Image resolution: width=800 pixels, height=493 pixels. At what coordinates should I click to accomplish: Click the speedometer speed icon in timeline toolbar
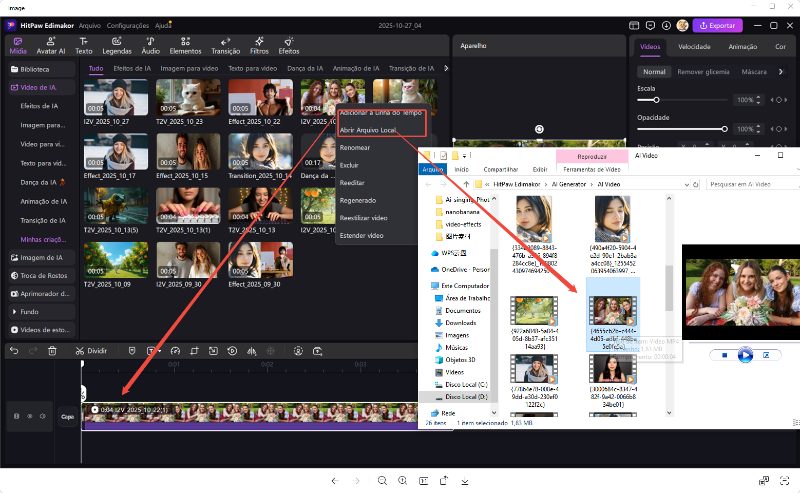point(176,351)
